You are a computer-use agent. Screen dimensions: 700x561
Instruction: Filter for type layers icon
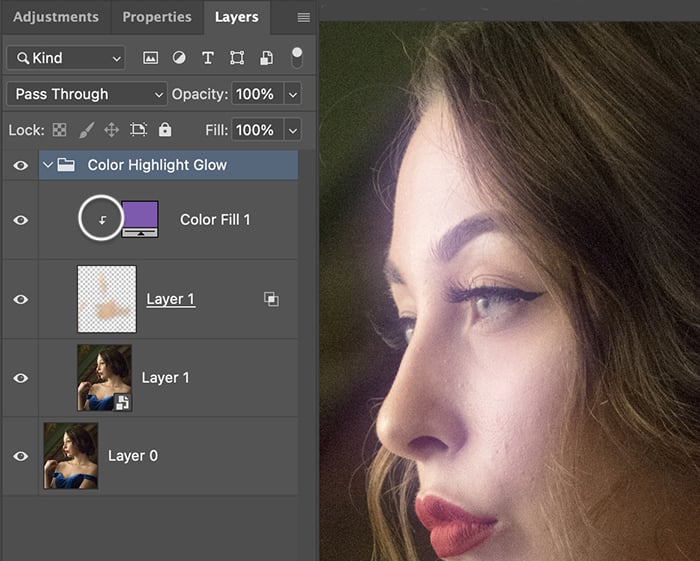(208, 58)
